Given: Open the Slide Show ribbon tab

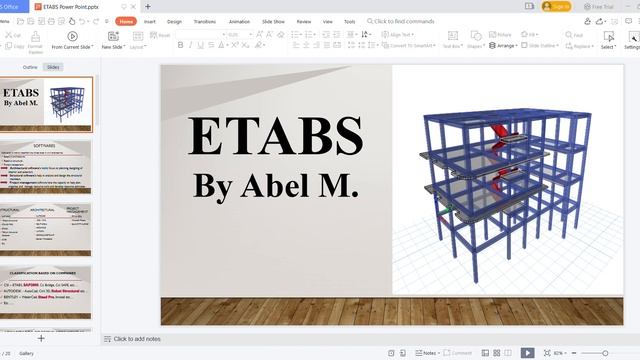Looking at the screenshot, I should [273, 22].
